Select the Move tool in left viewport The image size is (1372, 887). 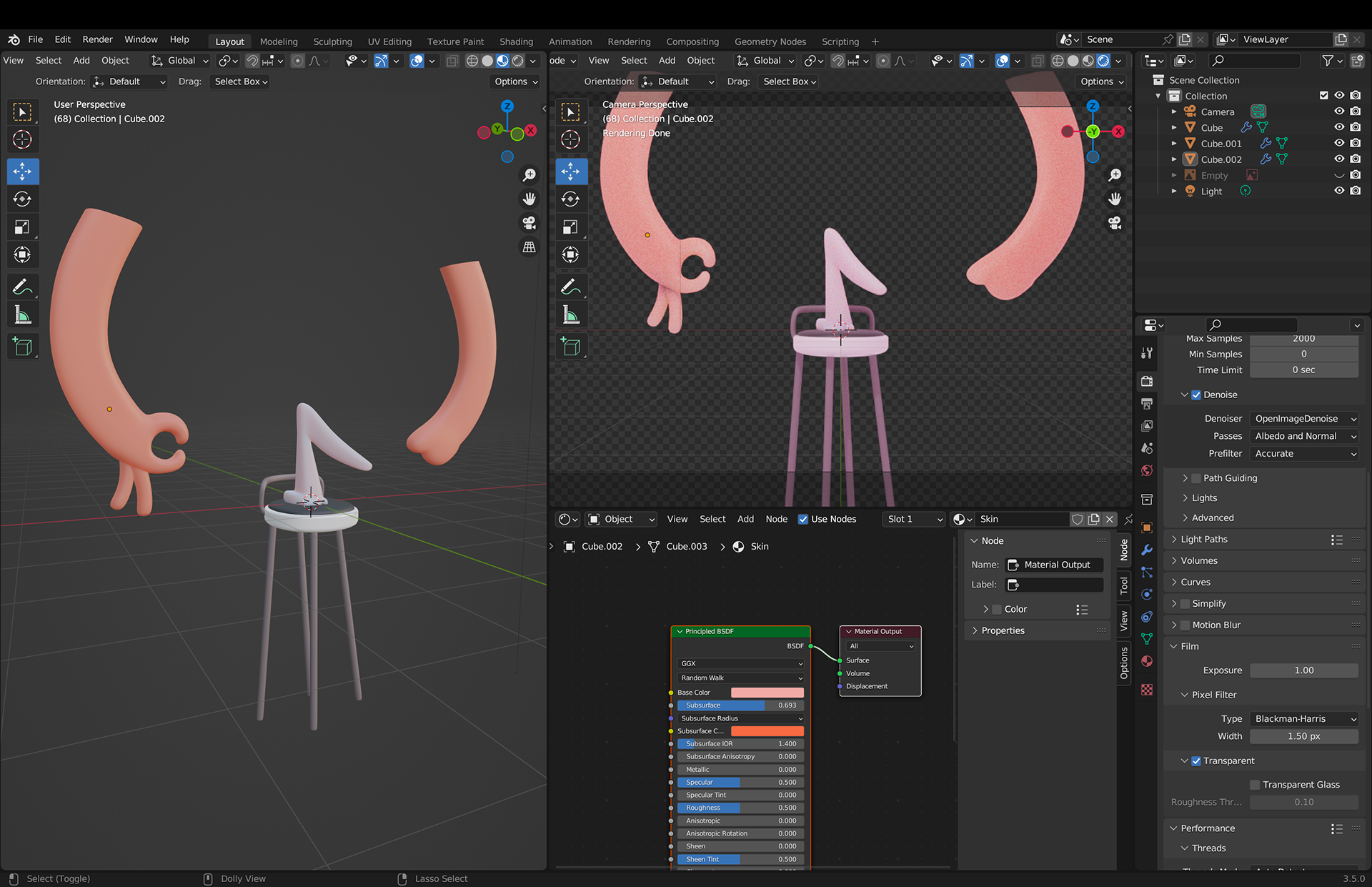pos(23,172)
